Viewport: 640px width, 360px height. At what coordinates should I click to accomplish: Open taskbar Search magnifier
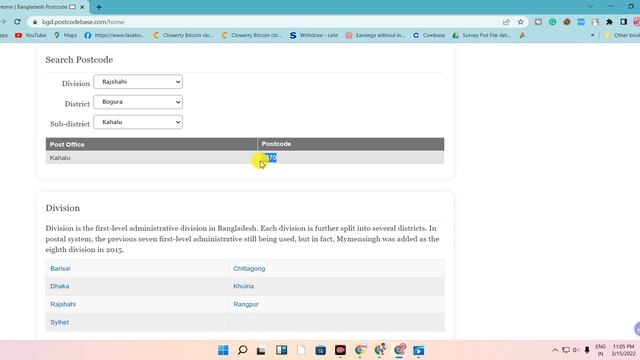242,350
